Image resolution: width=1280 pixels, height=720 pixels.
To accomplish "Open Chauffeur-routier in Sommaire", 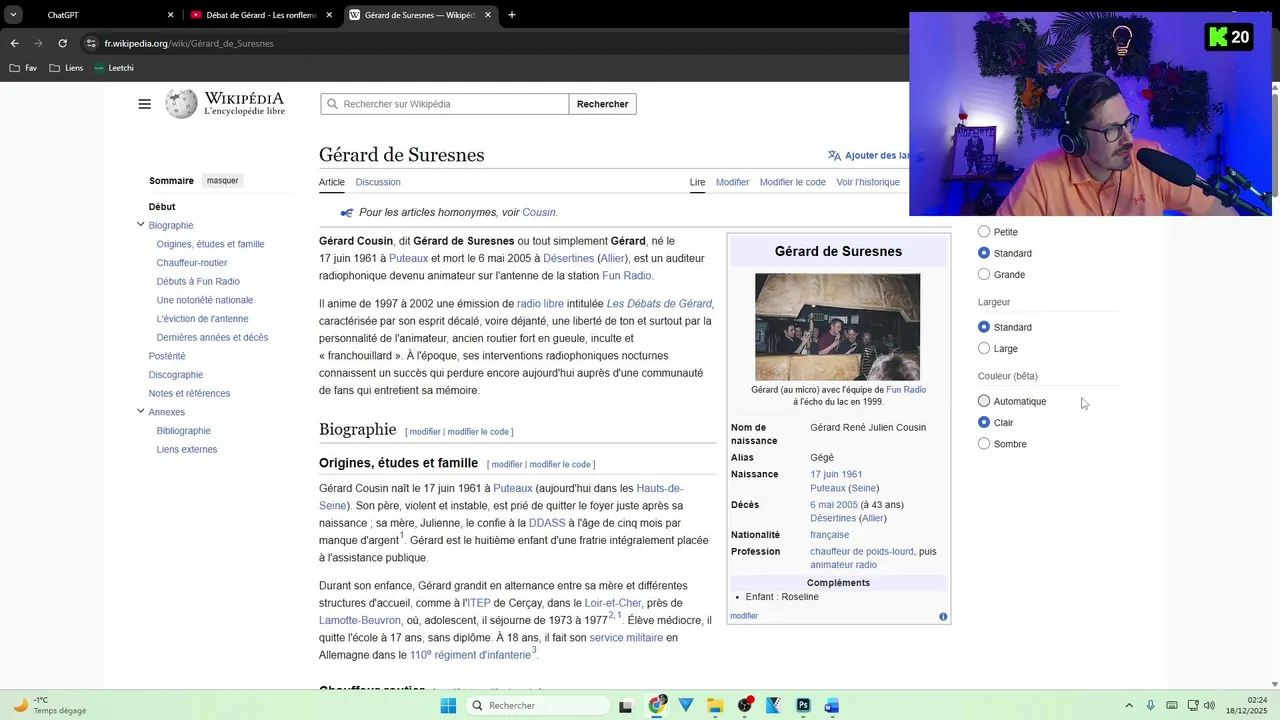I will 192,263.
